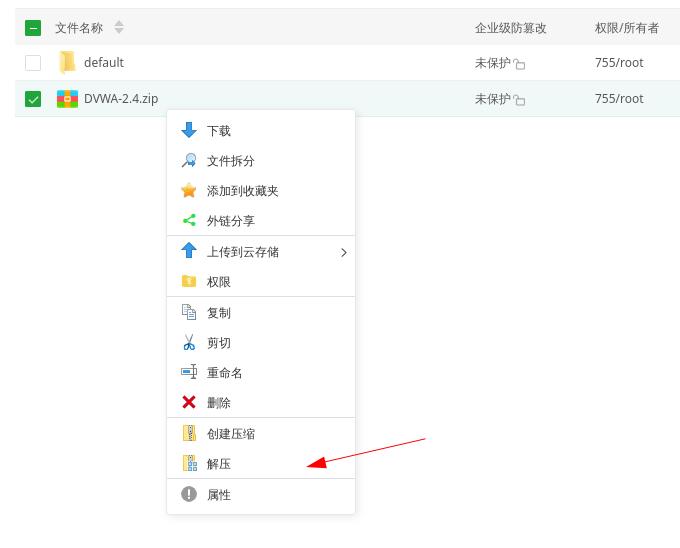Click the lock icon in default row
Screen dimensions: 680x548
(519, 64)
